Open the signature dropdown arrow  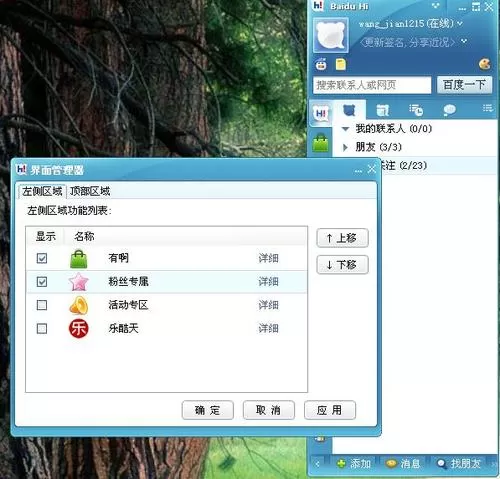464,41
